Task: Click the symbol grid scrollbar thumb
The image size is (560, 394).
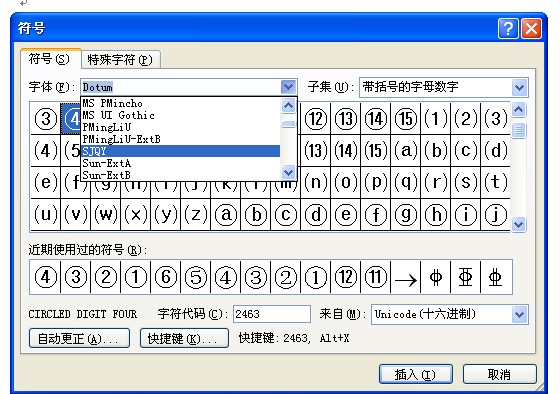Action: (x=519, y=130)
